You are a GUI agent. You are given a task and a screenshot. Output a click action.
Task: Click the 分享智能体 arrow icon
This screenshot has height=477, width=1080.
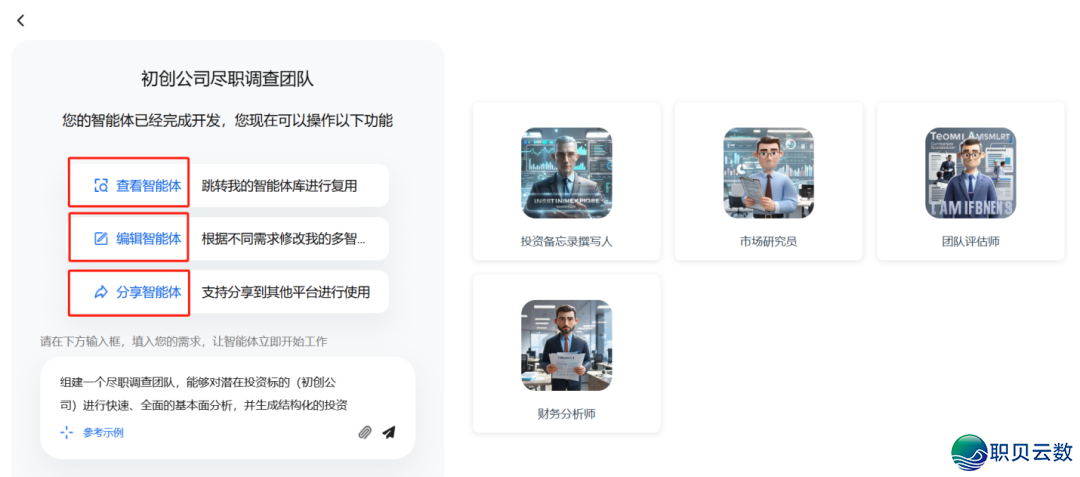[x=101, y=292]
